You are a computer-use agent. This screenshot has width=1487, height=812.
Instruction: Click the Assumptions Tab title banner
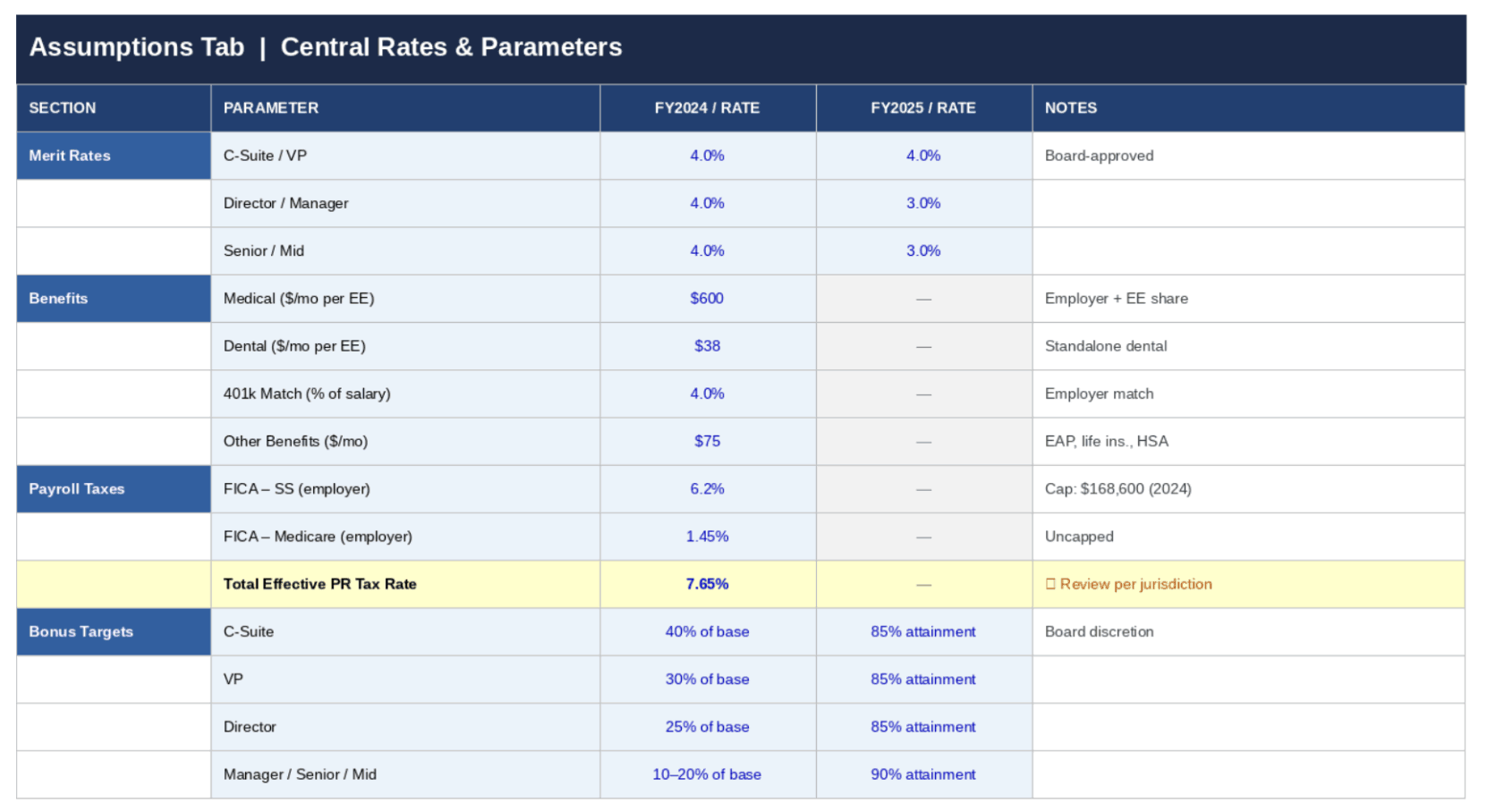click(326, 47)
